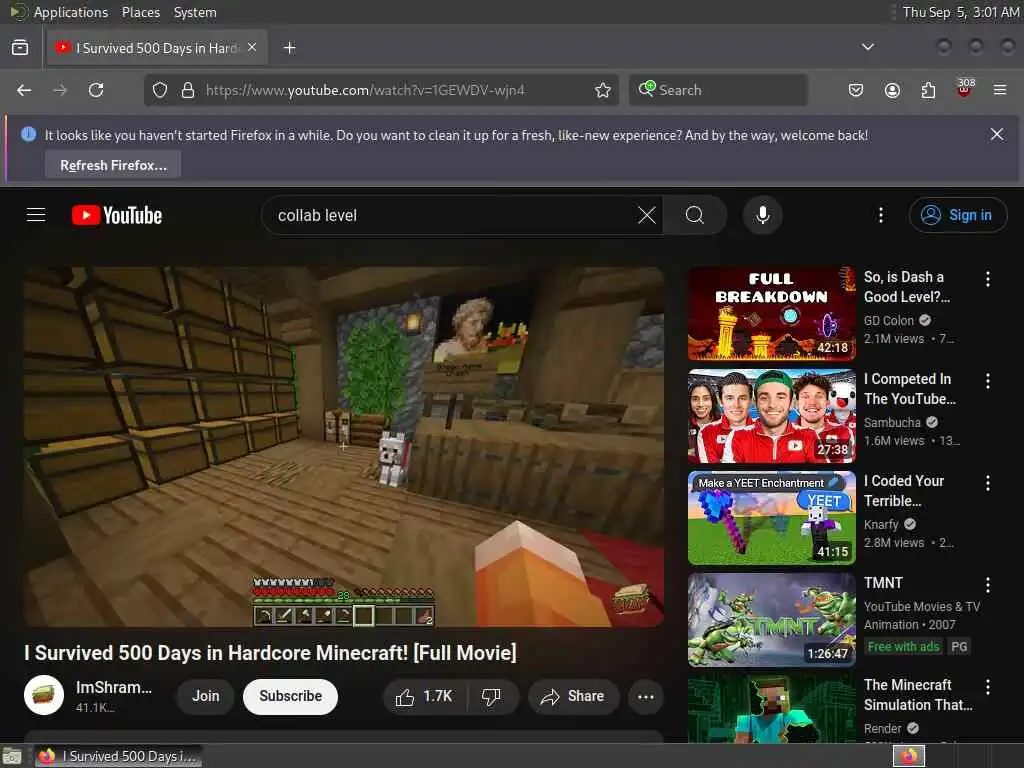The image size is (1024, 768).
Task: Open the I Competed In The YouTube thumbnail
Action: pyautogui.click(x=771, y=415)
